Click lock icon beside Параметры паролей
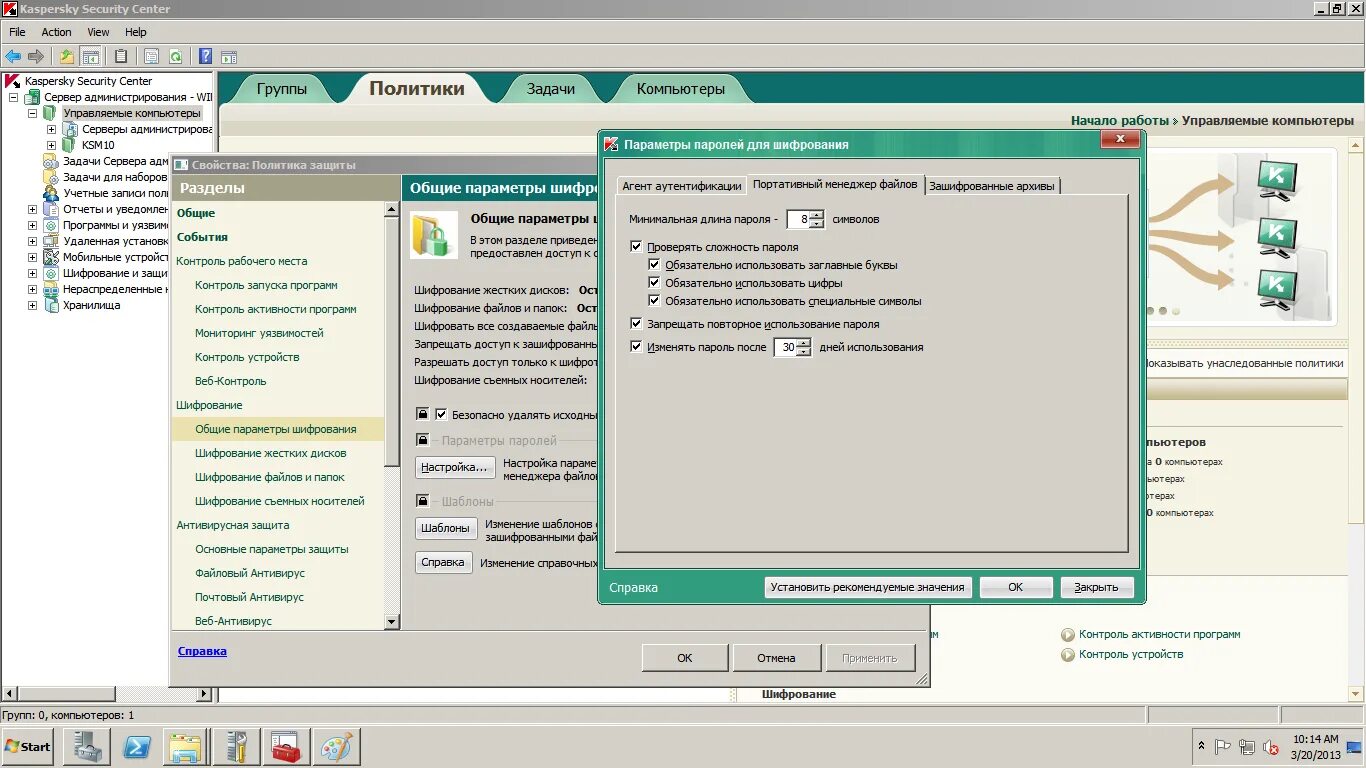This screenshot has width=1366, height=768. 423,440
